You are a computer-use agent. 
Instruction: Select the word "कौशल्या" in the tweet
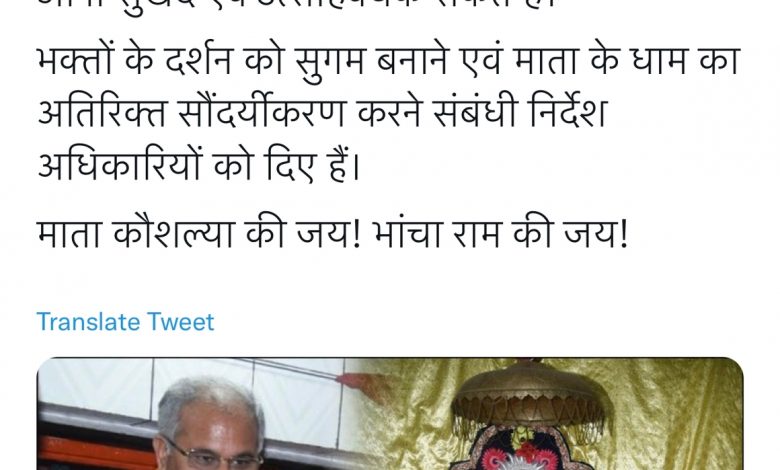tap(173, 234)
